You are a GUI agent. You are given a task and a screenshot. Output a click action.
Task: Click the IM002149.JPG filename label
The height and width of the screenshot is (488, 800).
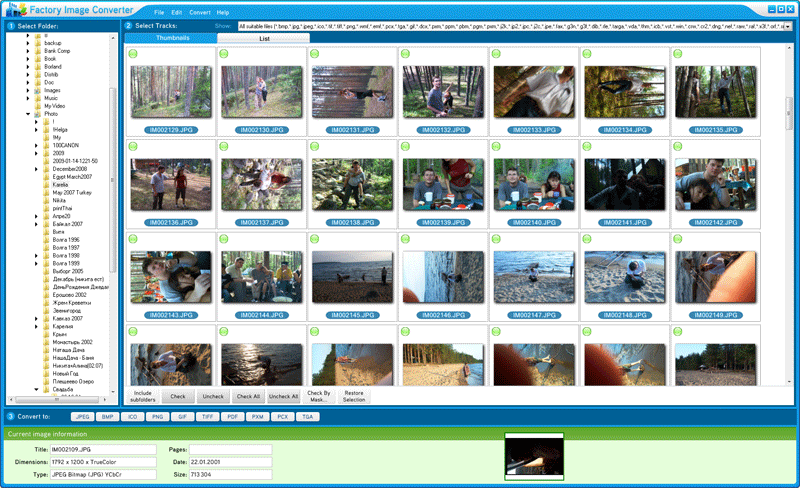click(716, 315)
